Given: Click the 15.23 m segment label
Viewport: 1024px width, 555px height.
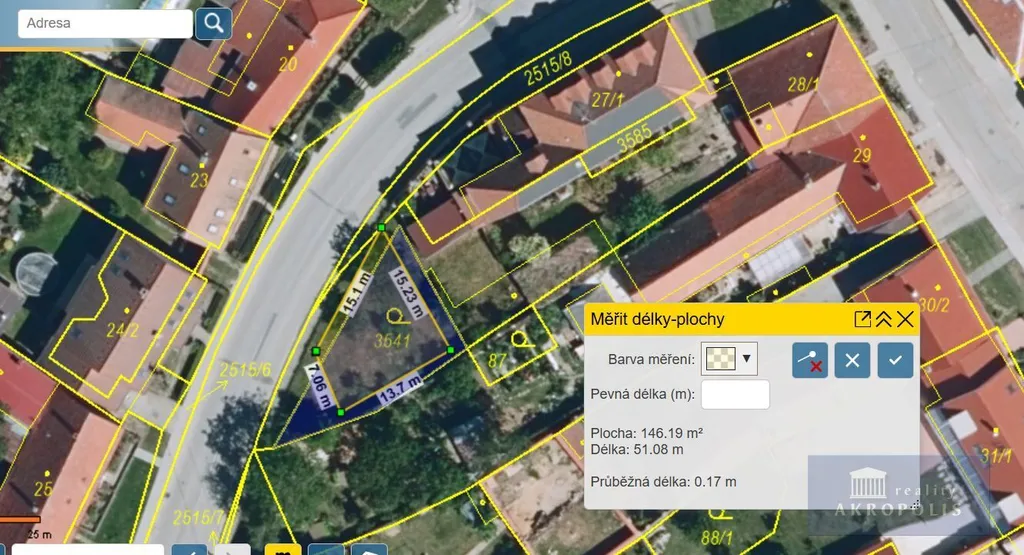Looking at the screenshot, I should tap(411, 290).
